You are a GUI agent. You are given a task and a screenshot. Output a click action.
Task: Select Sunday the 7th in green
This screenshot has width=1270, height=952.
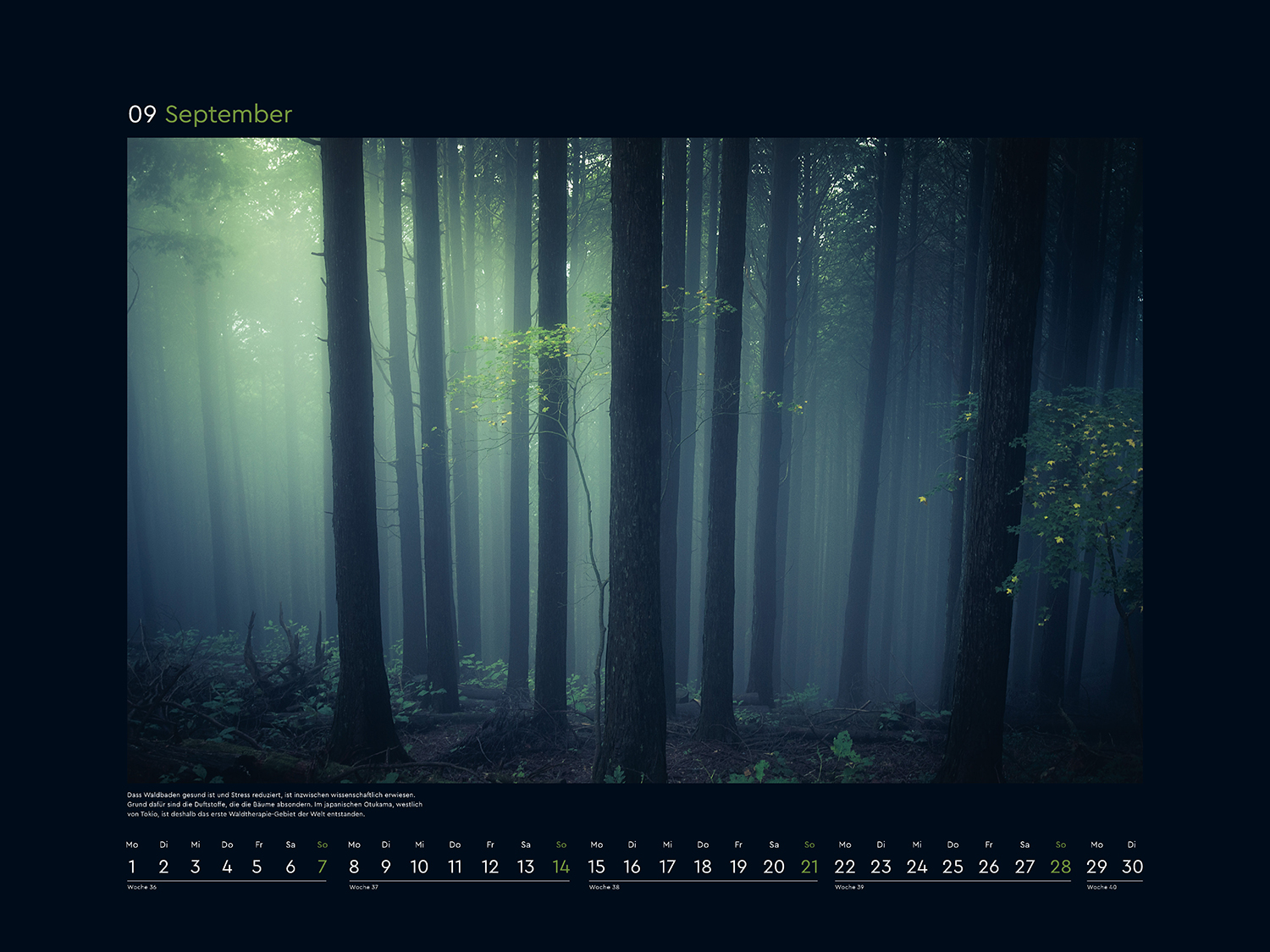[322, 867]
